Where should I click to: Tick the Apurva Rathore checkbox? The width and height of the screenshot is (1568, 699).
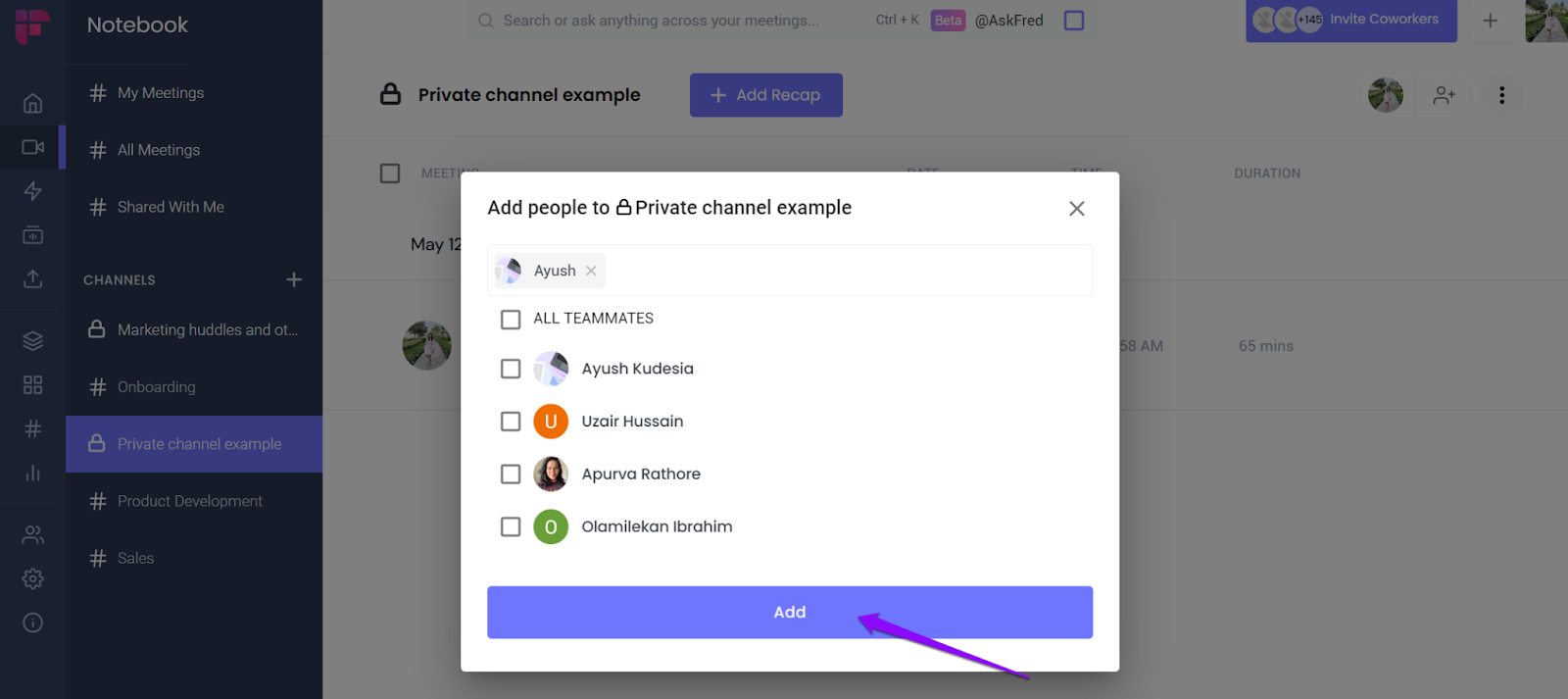click(x=511, y=474)
